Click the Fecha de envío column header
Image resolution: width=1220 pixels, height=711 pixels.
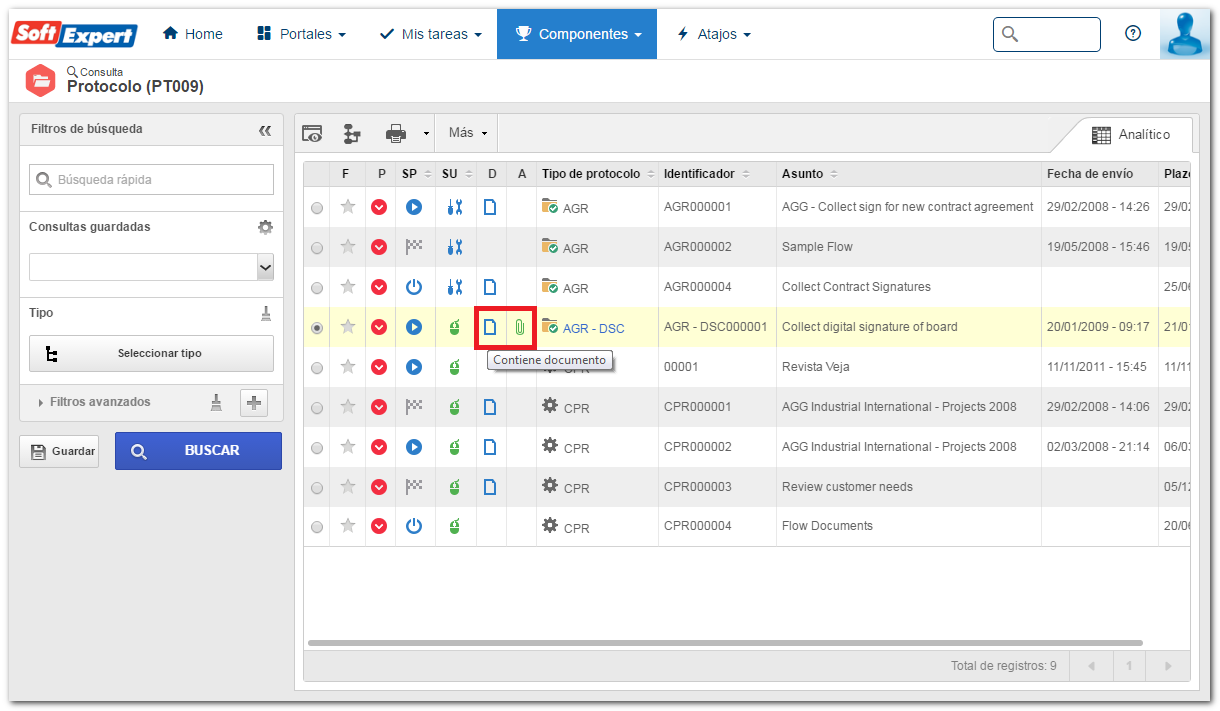[1100, 174]
